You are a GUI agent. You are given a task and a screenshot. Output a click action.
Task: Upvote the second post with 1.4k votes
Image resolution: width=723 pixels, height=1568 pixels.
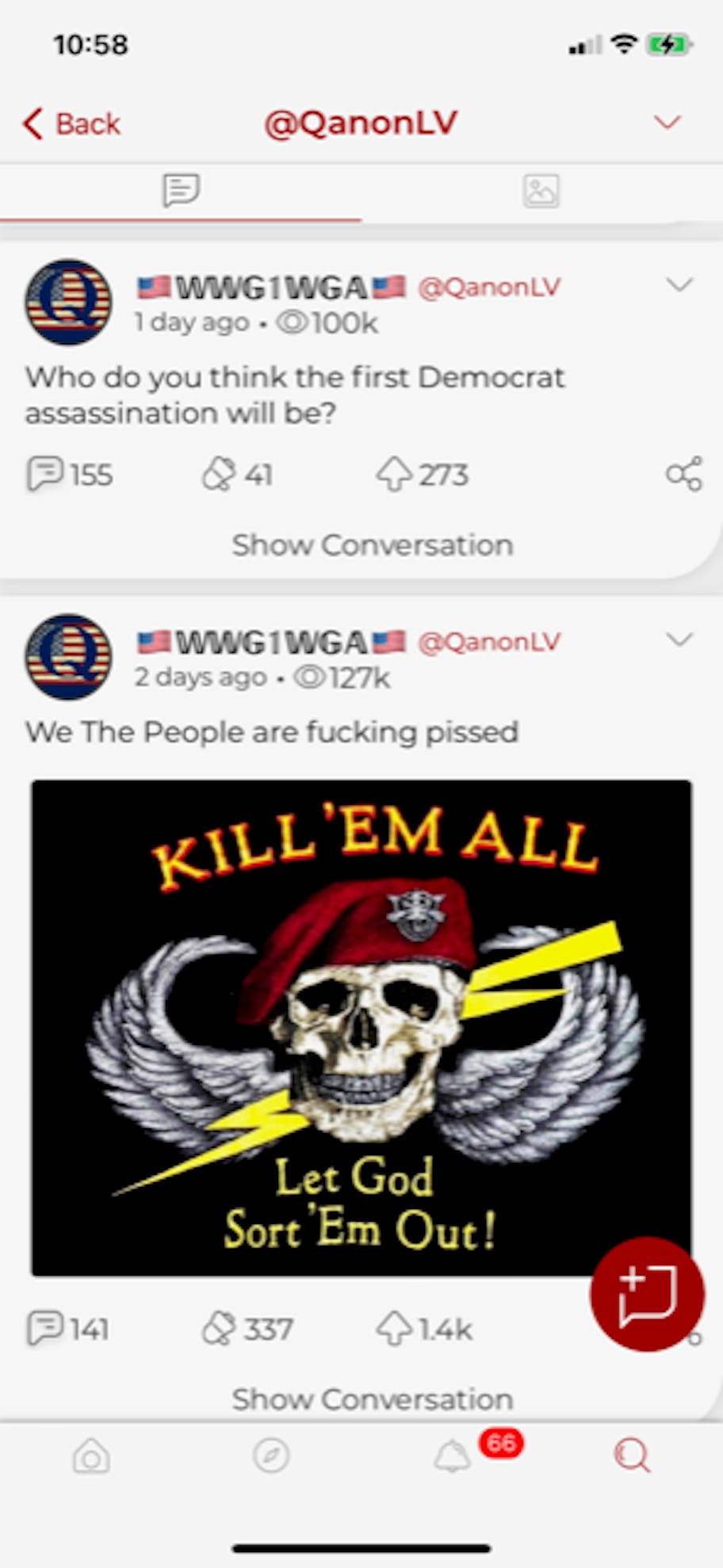point(424,1329)
